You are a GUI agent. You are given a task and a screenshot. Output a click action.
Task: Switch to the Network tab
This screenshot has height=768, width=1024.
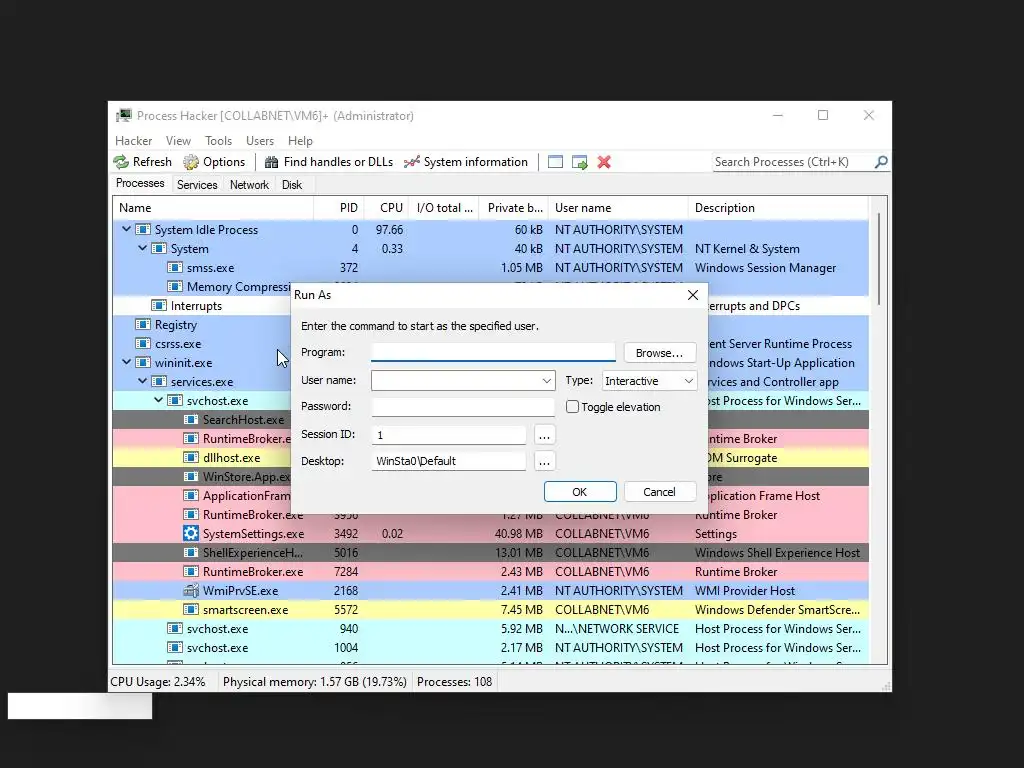[x=249, y=185]
